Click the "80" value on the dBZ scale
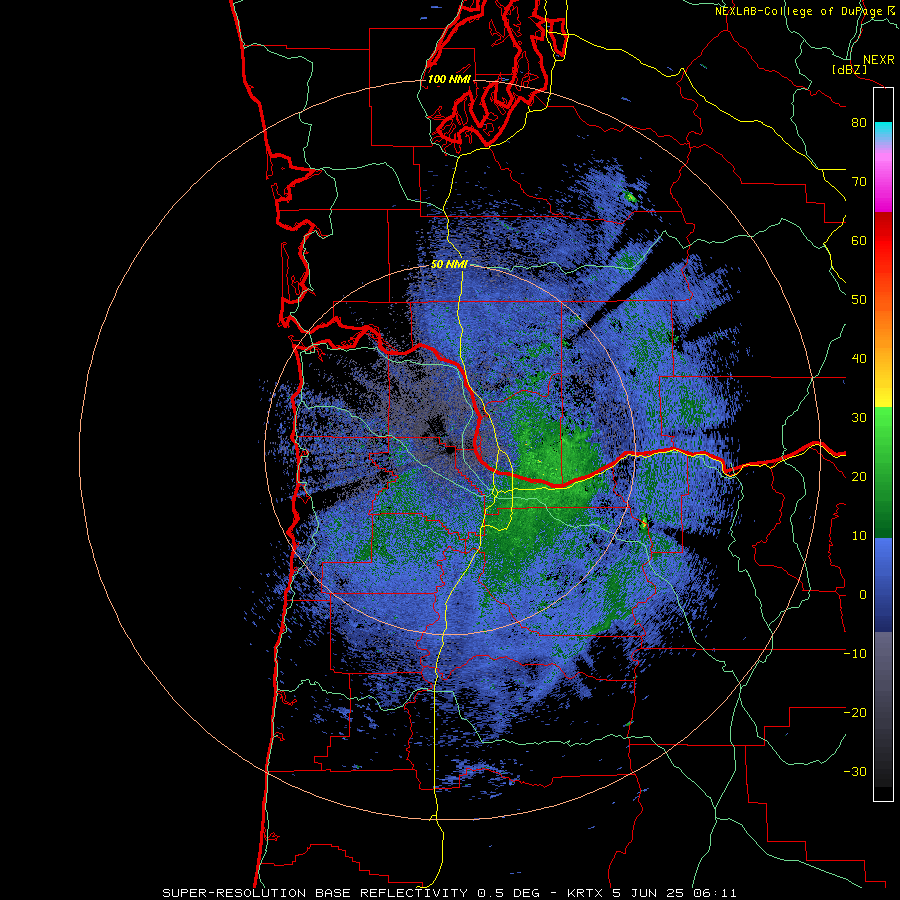This screenshot has height=900, width=900. pos(859,123)
